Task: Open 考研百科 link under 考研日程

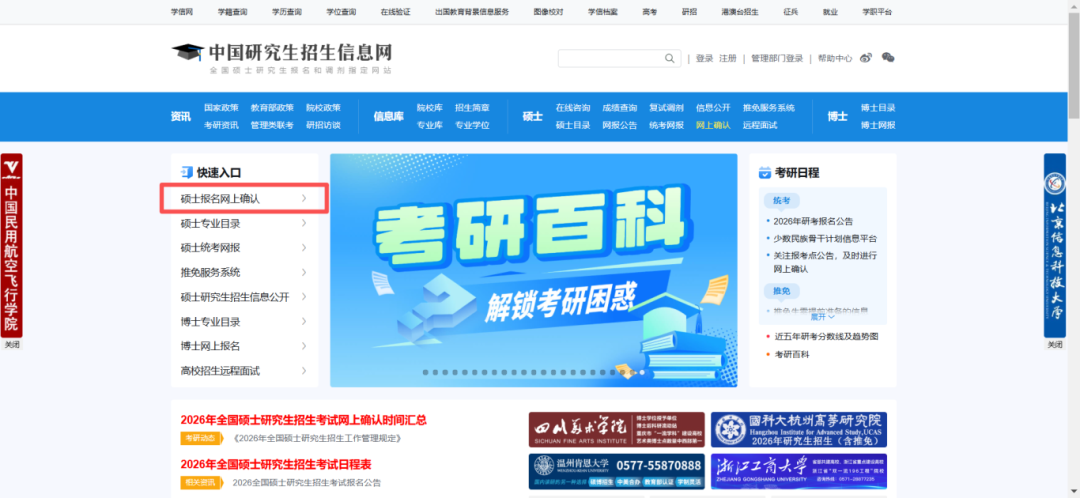Action: tap(792, 354)
